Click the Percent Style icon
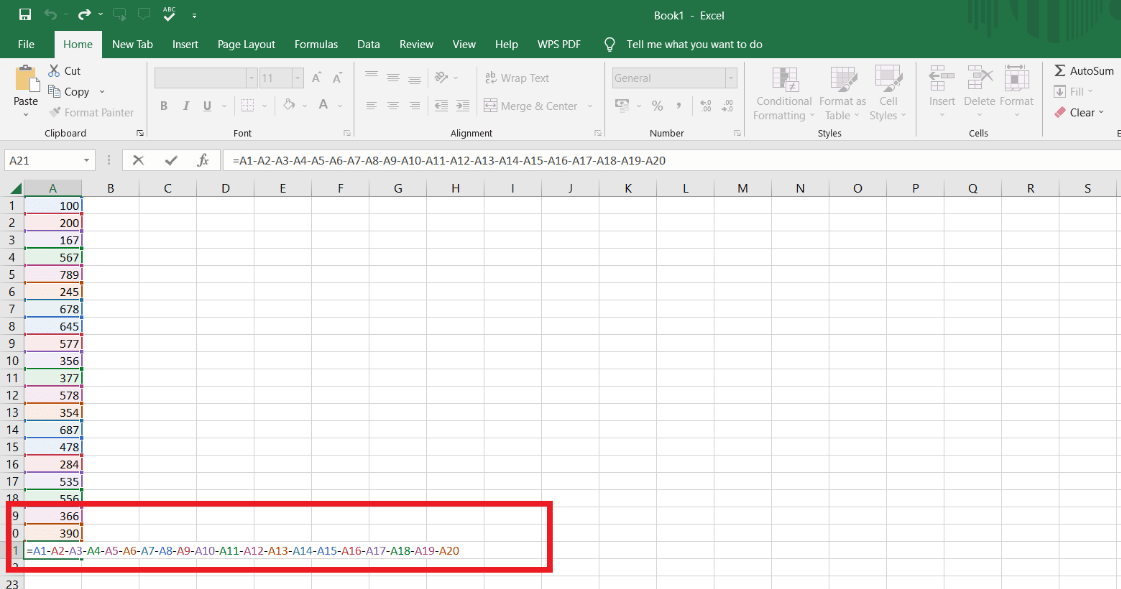Screen dimensions: 1121x589 pyautogui.click(x=657, y=106)
